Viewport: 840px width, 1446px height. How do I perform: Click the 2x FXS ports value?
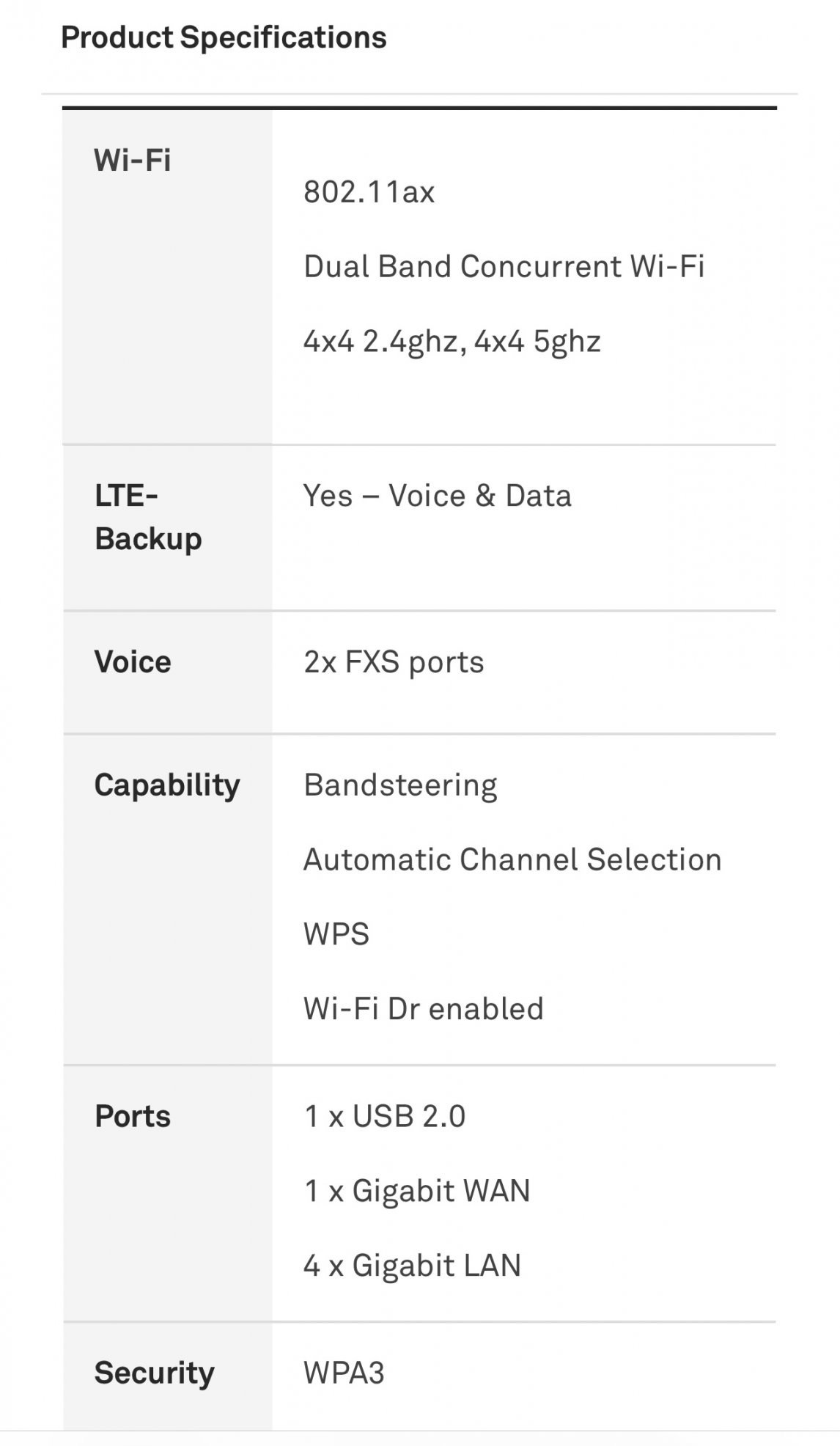click(x=394, y=662)
